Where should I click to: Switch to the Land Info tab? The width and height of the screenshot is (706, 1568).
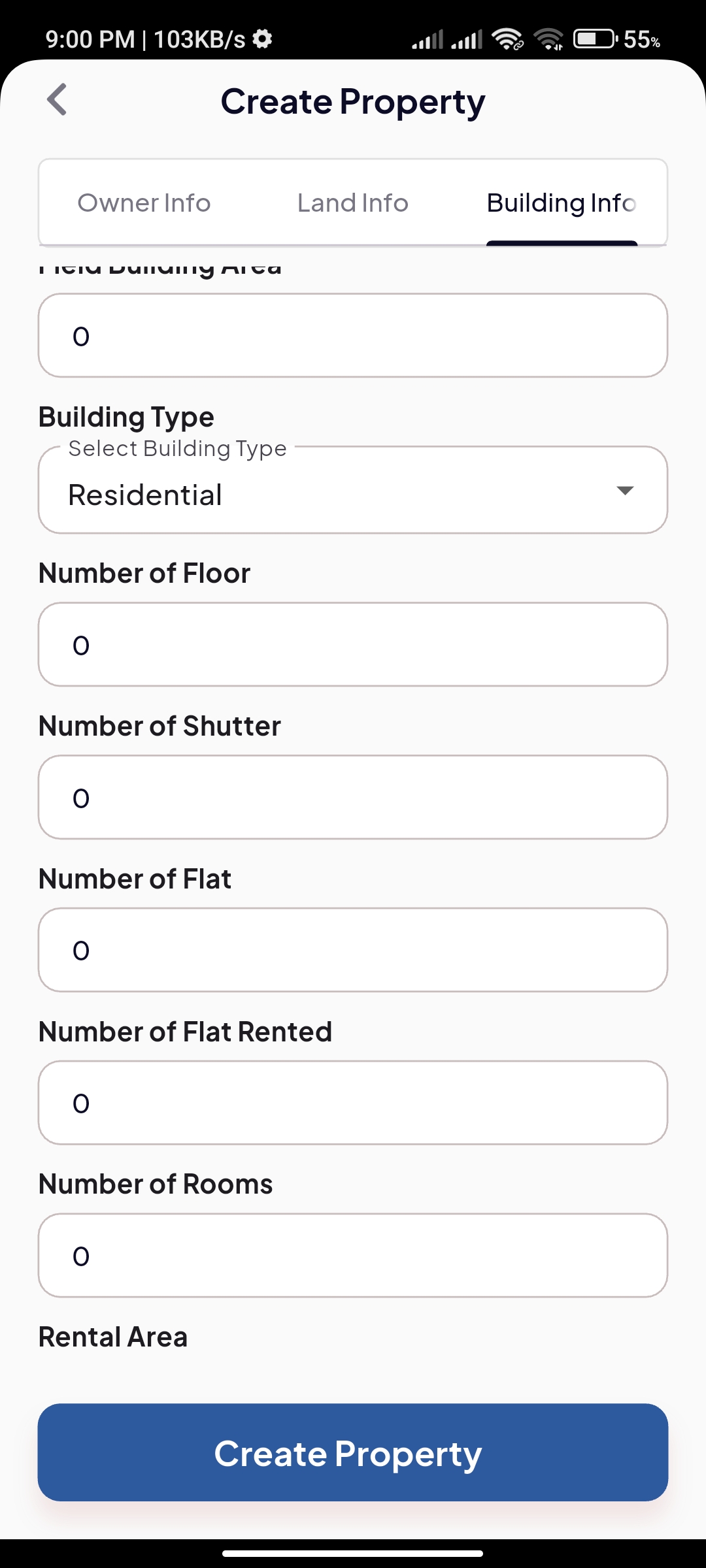pos(353,203)
